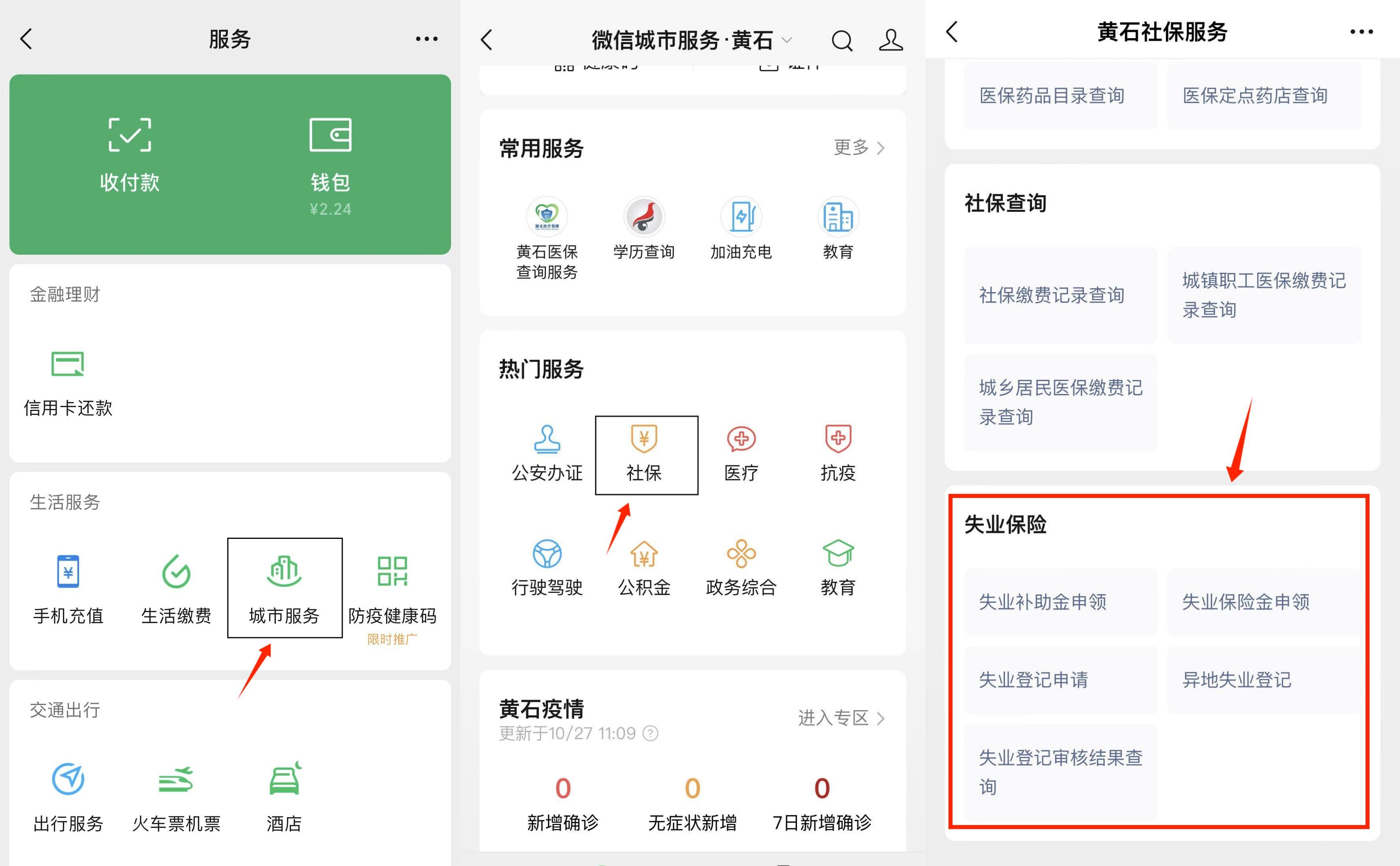Viewport: 1400px width, 866px height.
Task: Open 进入专区 for 黄石疫情
Action: [x=841, y=718]
